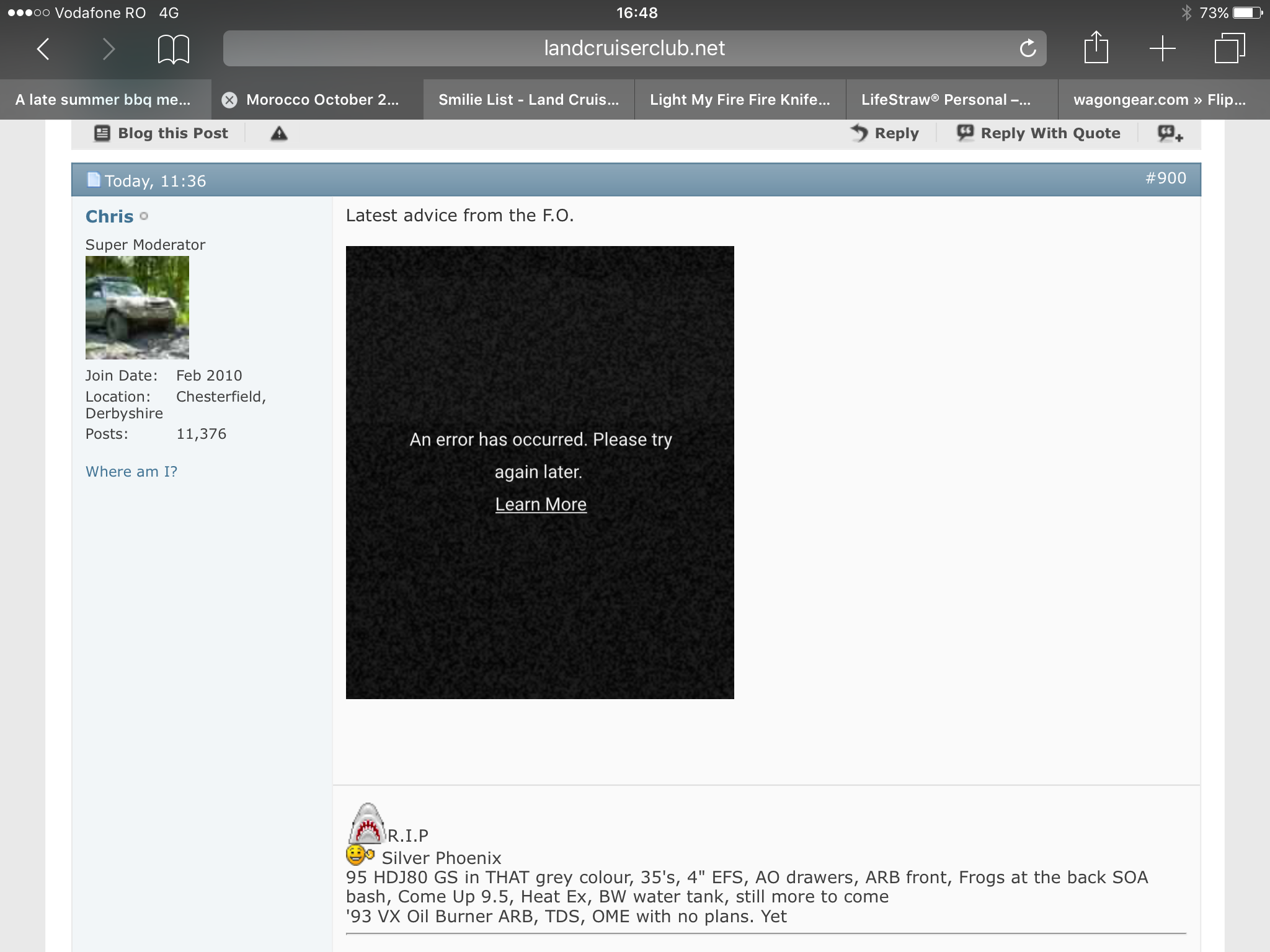Open the wagongear.com Flip tab
1270x952 pixels.
click(1164, 100)
